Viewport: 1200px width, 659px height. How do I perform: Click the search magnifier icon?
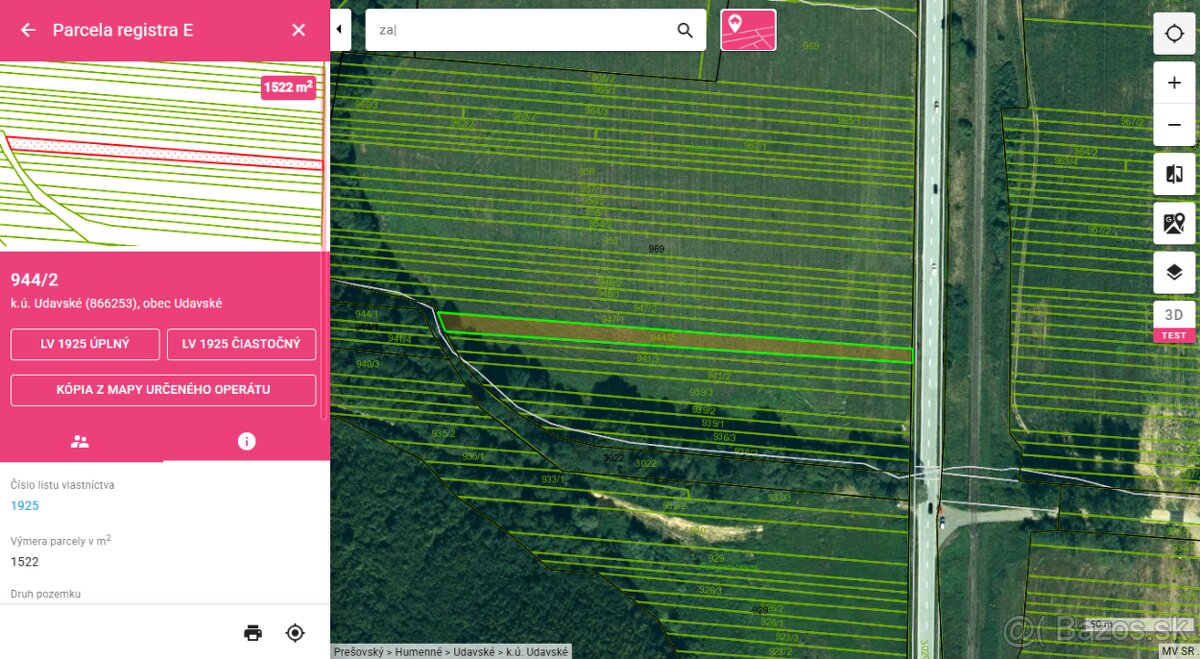pos(685,30)
